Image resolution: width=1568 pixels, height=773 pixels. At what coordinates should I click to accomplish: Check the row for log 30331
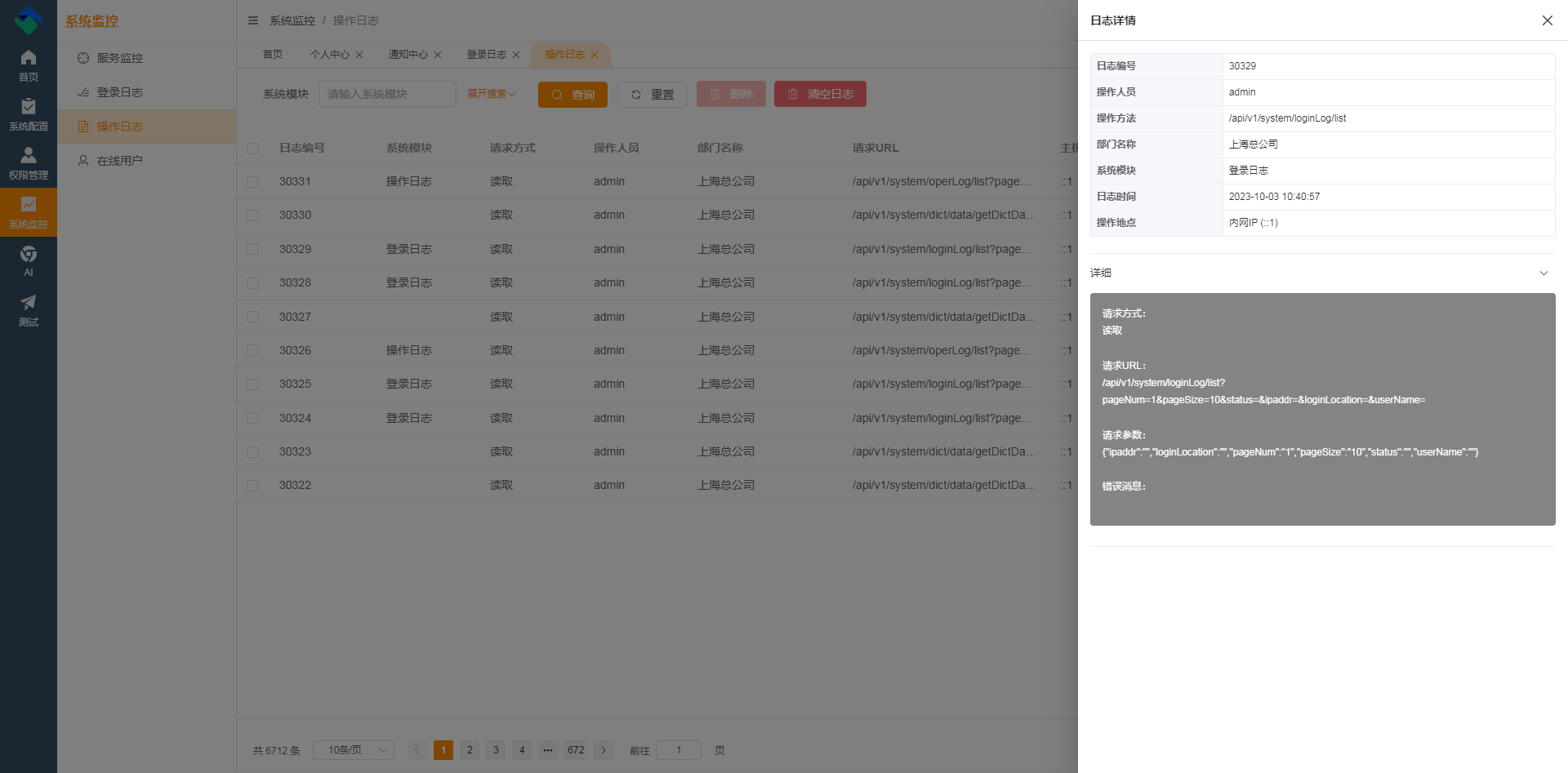pyautogui.click(x=252, y=182)
